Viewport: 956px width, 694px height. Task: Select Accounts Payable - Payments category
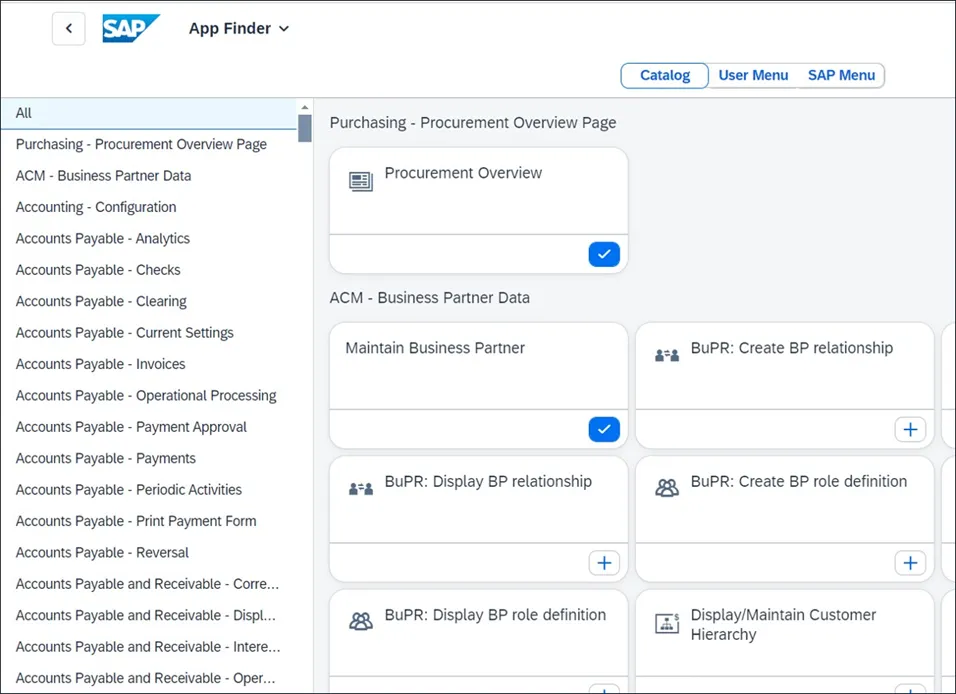point(149,459)
